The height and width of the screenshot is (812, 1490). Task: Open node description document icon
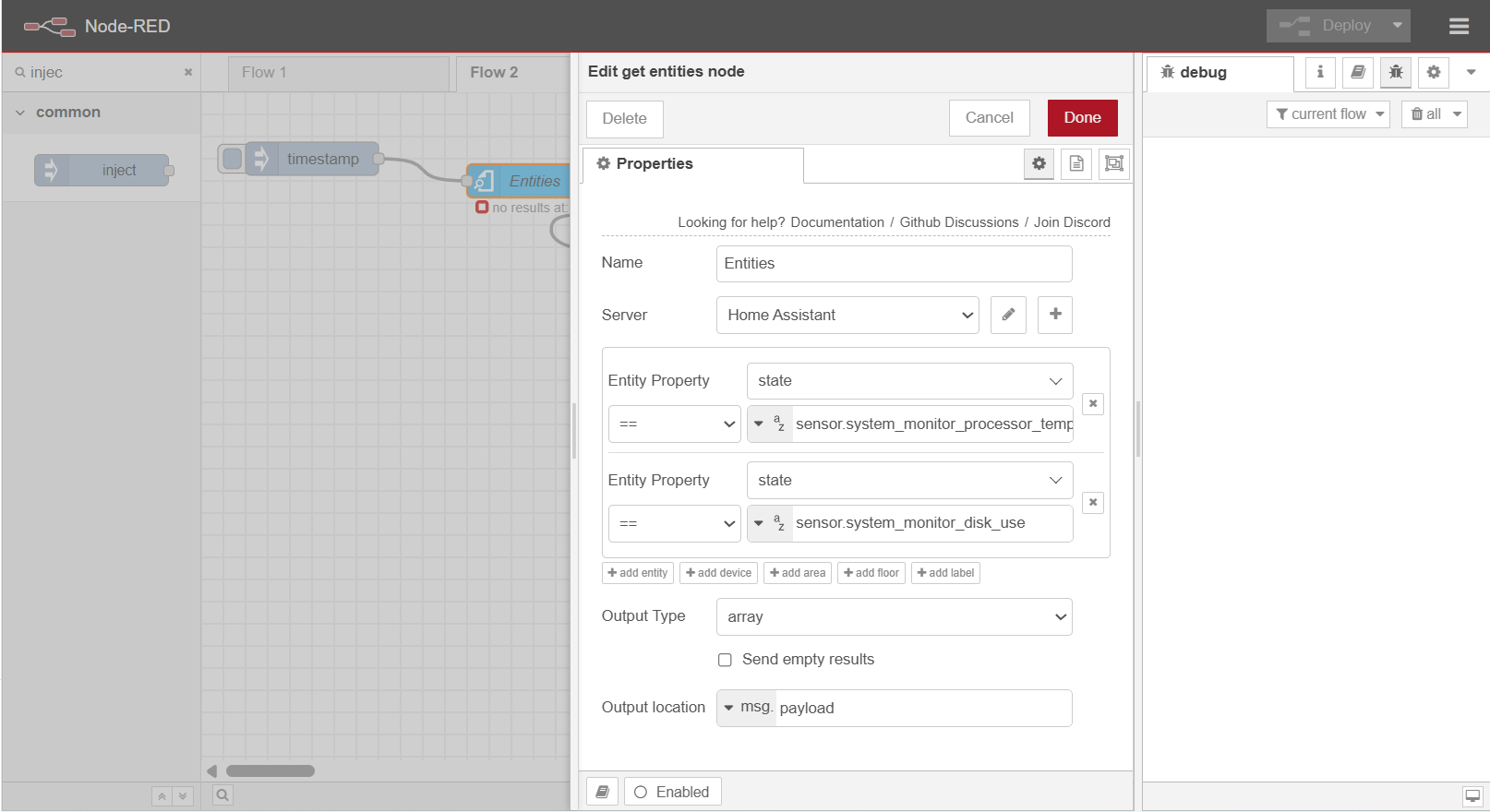pos(1076,163)
